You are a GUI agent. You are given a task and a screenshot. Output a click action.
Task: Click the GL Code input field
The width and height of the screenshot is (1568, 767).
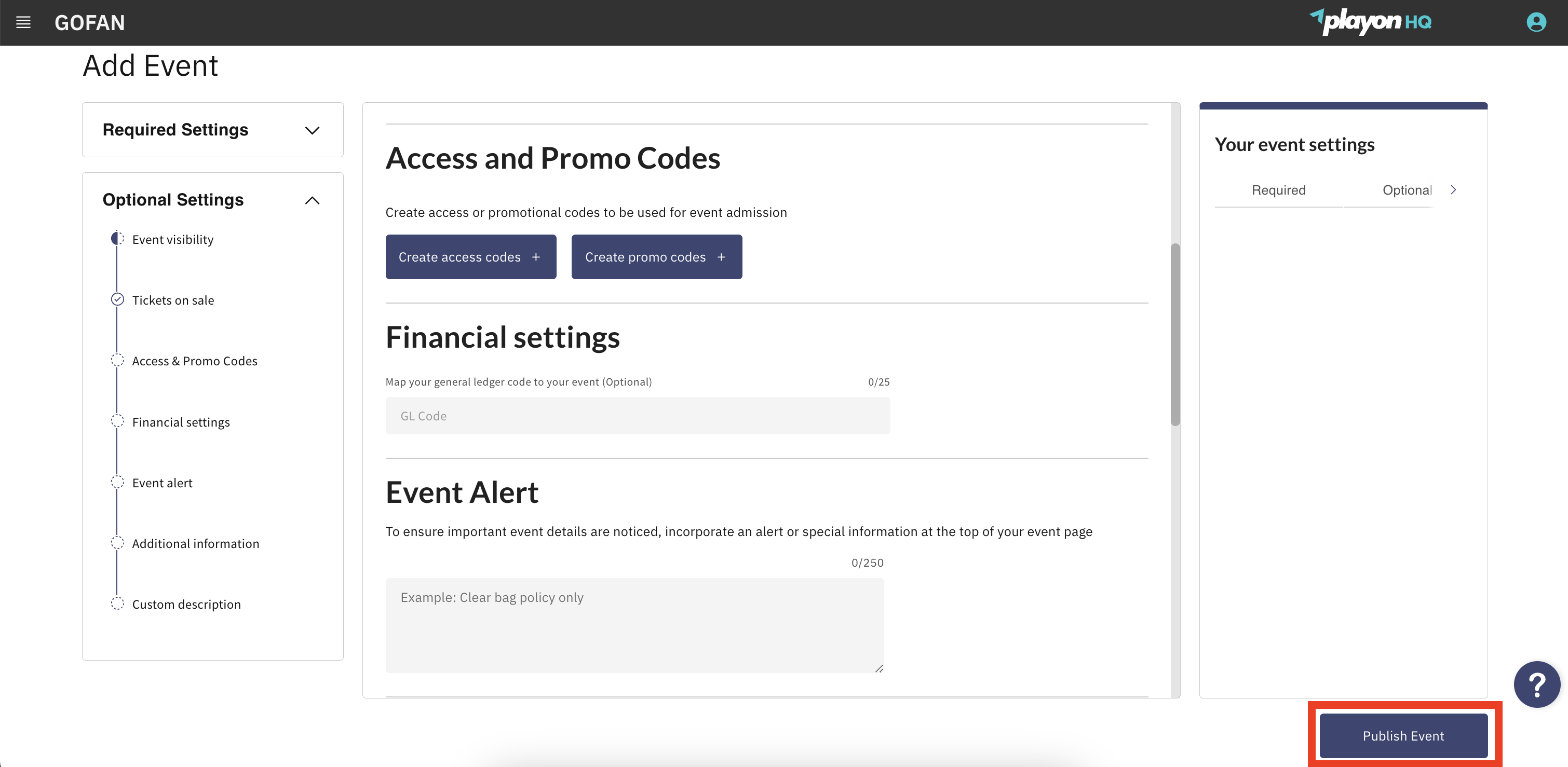637,416
